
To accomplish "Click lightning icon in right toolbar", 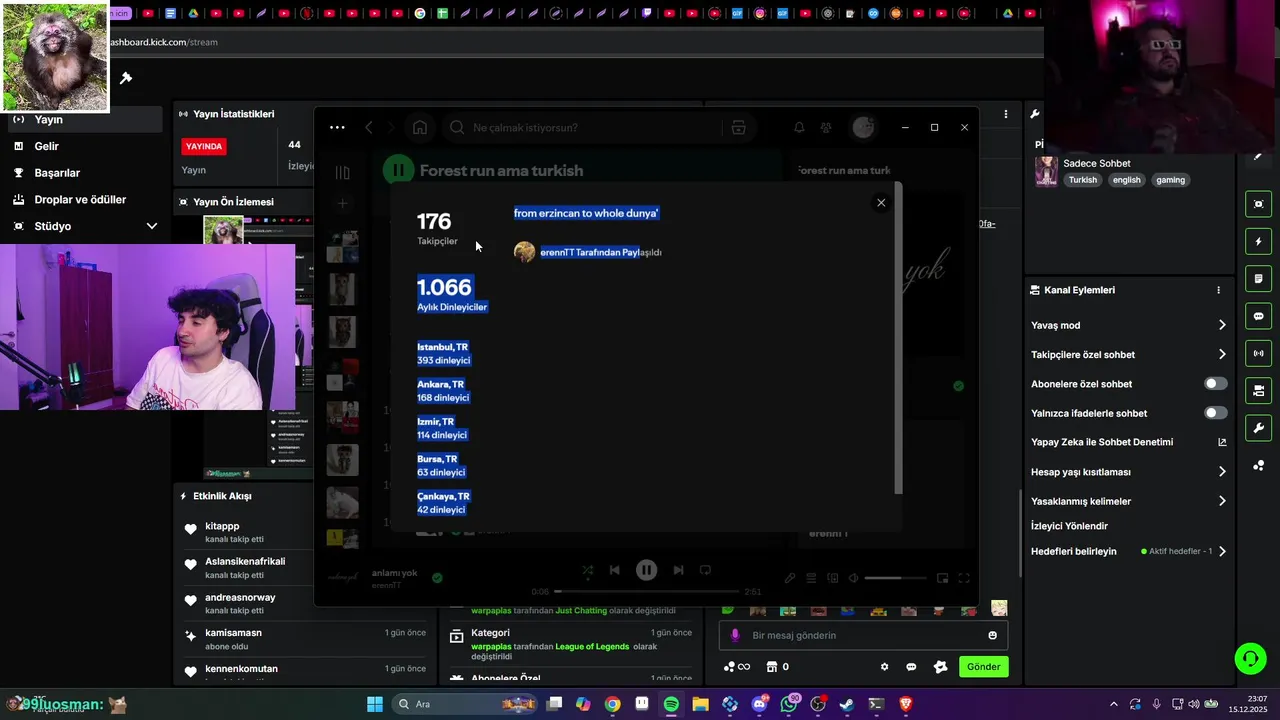I will pos(1258,241).
